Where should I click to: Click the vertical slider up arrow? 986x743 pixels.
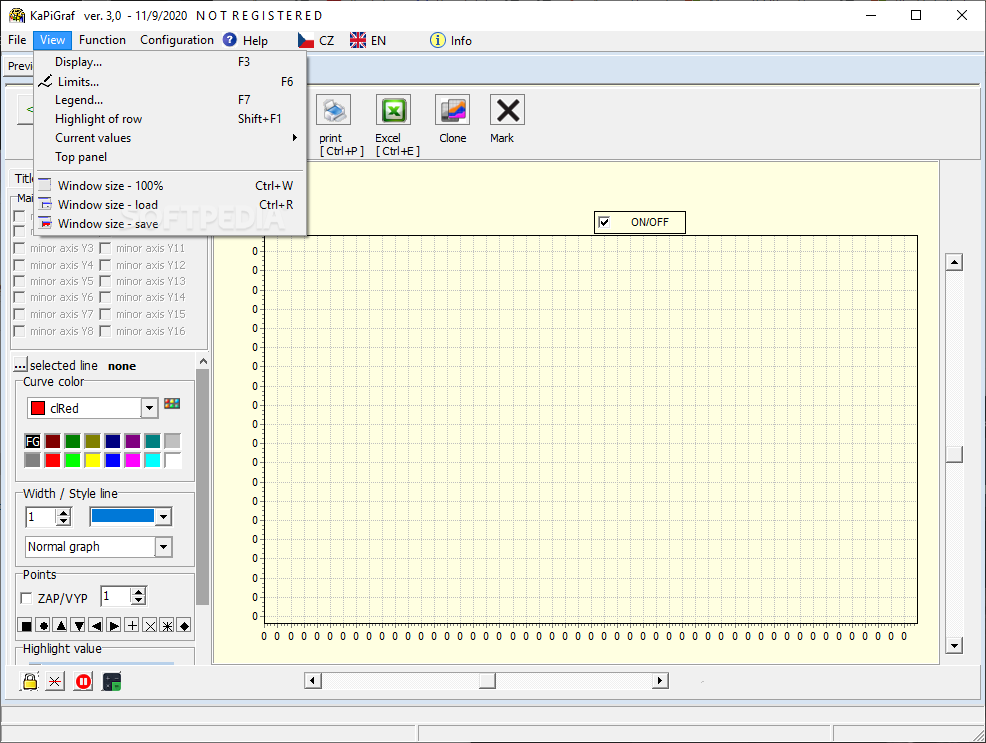tap(955, 262)
